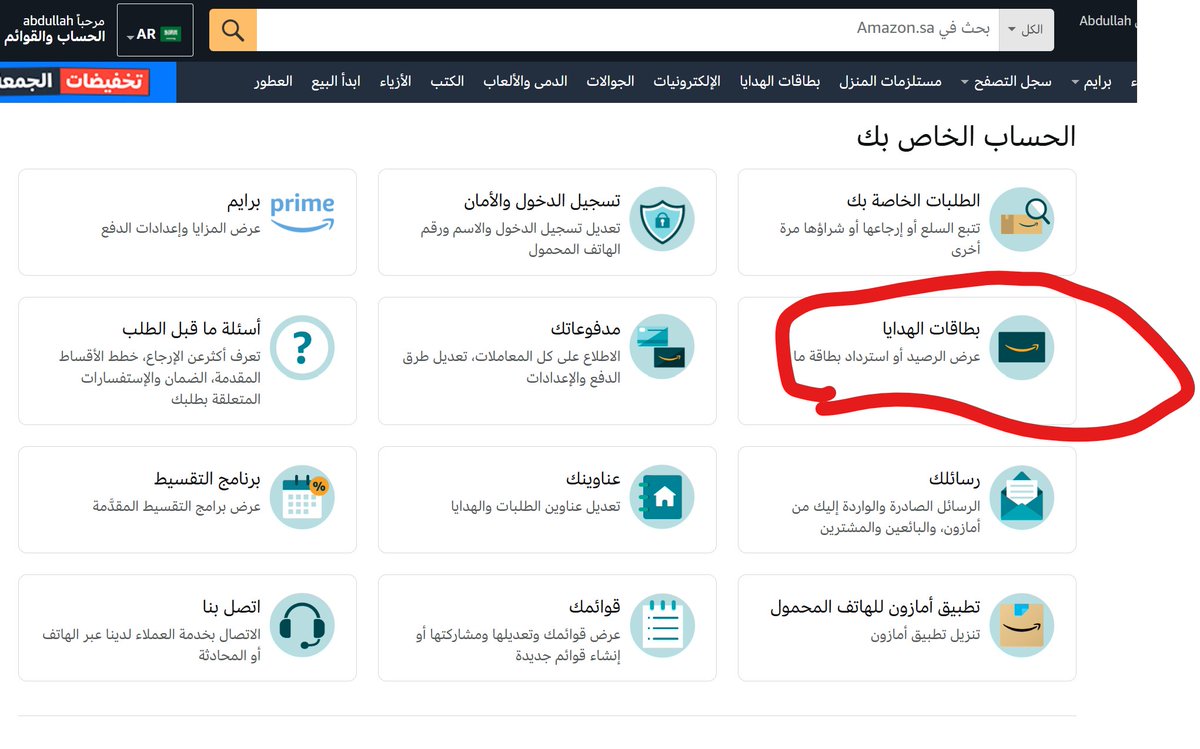The image size is (1200, 749).
Task: Click the prime logo icon
Action: [x=302, y=213]
